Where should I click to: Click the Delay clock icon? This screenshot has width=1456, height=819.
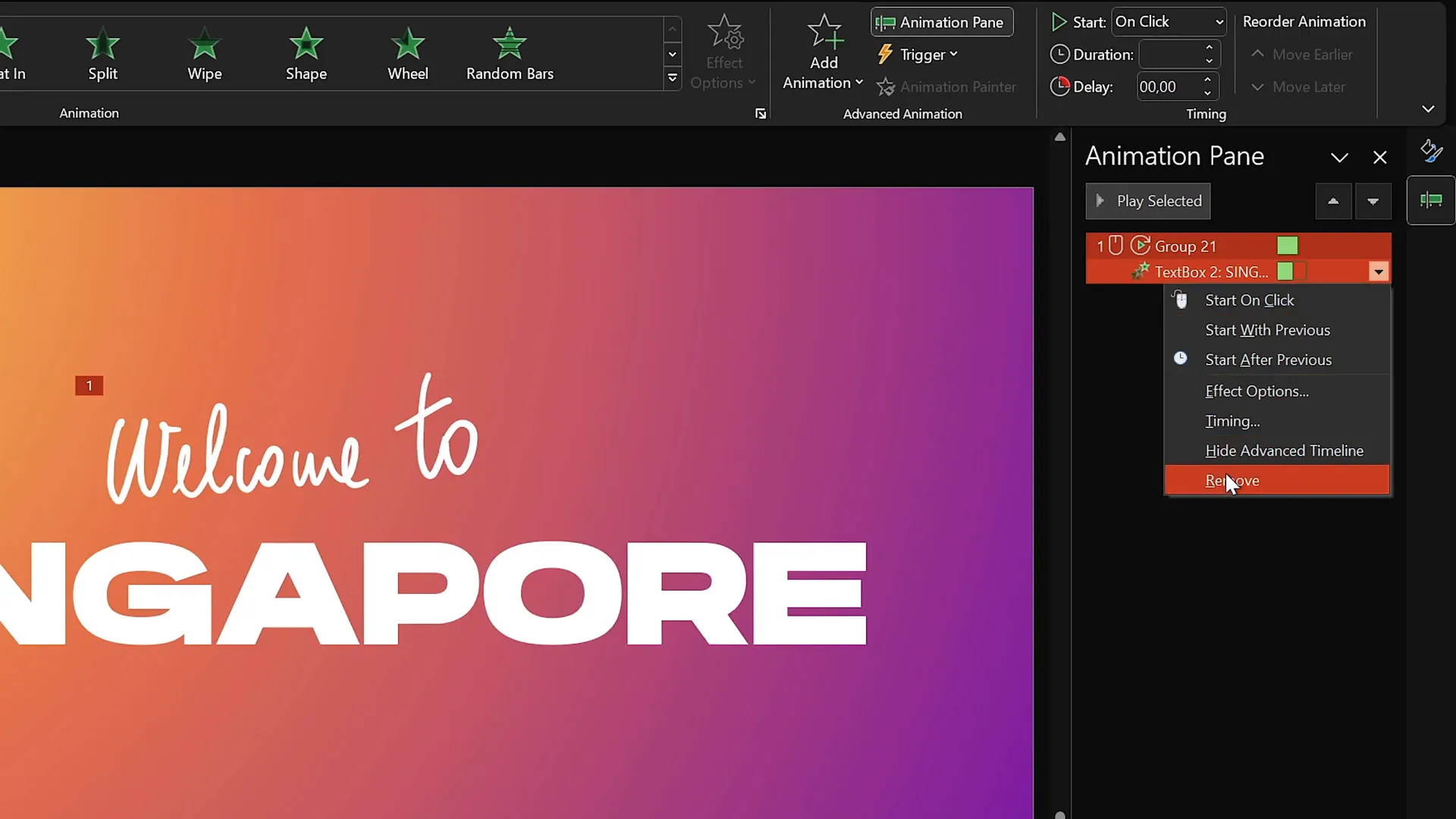point(1059,86)
